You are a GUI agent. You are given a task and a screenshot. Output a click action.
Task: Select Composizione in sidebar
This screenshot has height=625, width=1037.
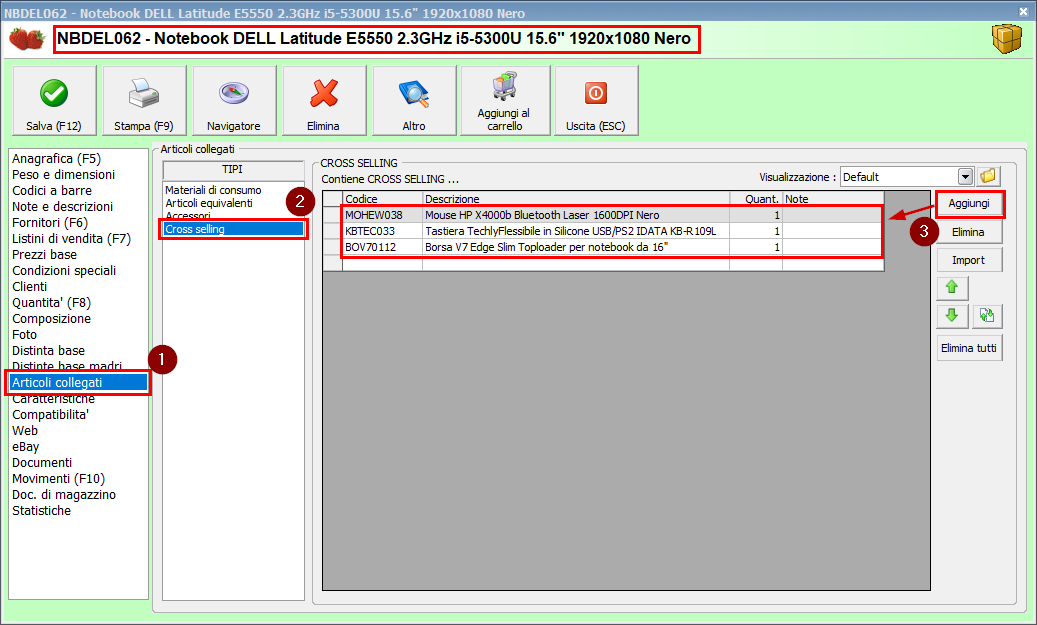pyautogui.click(x=52, y=319)
